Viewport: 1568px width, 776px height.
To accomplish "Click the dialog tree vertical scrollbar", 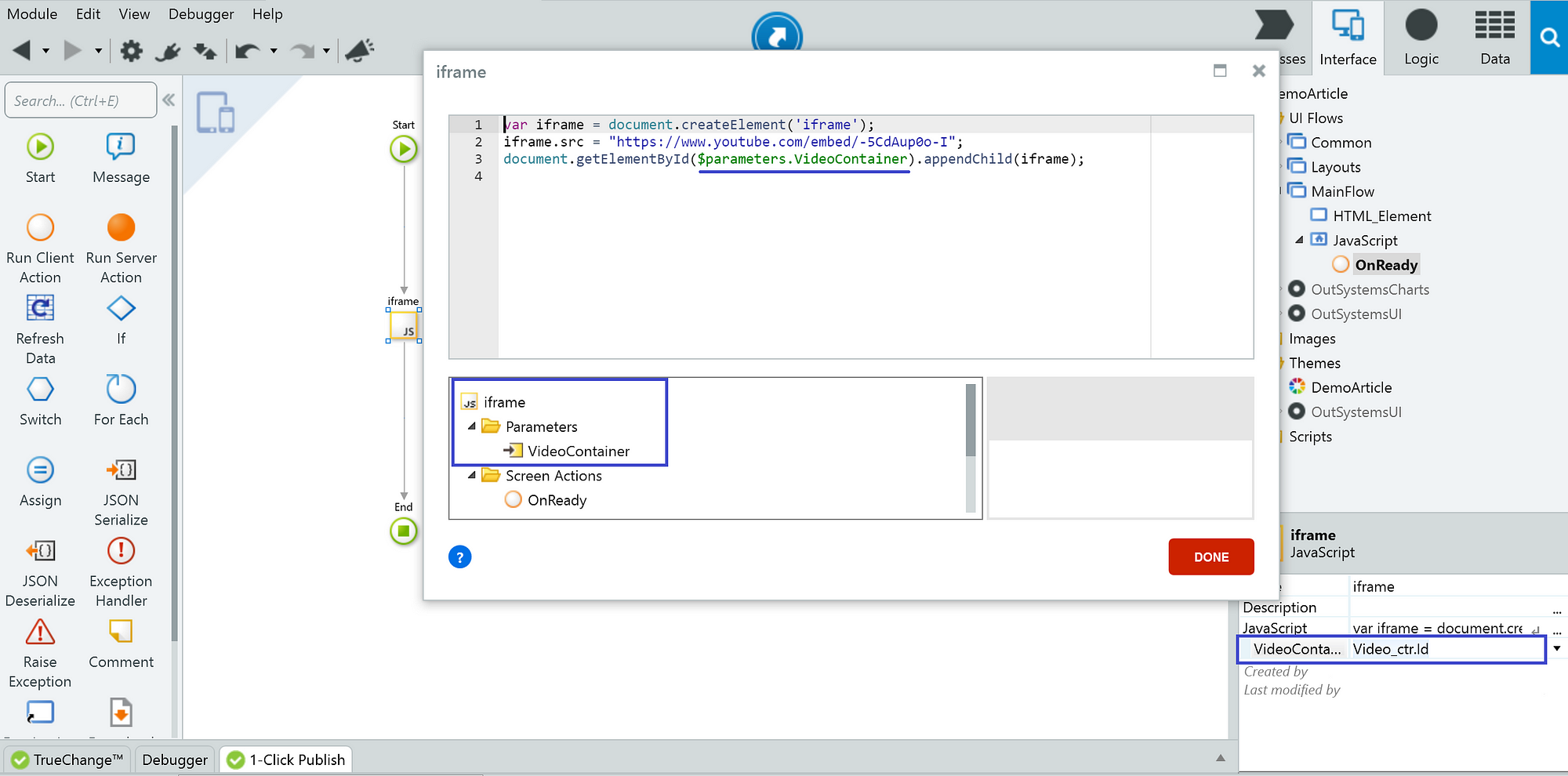I will tap(971, 448).
